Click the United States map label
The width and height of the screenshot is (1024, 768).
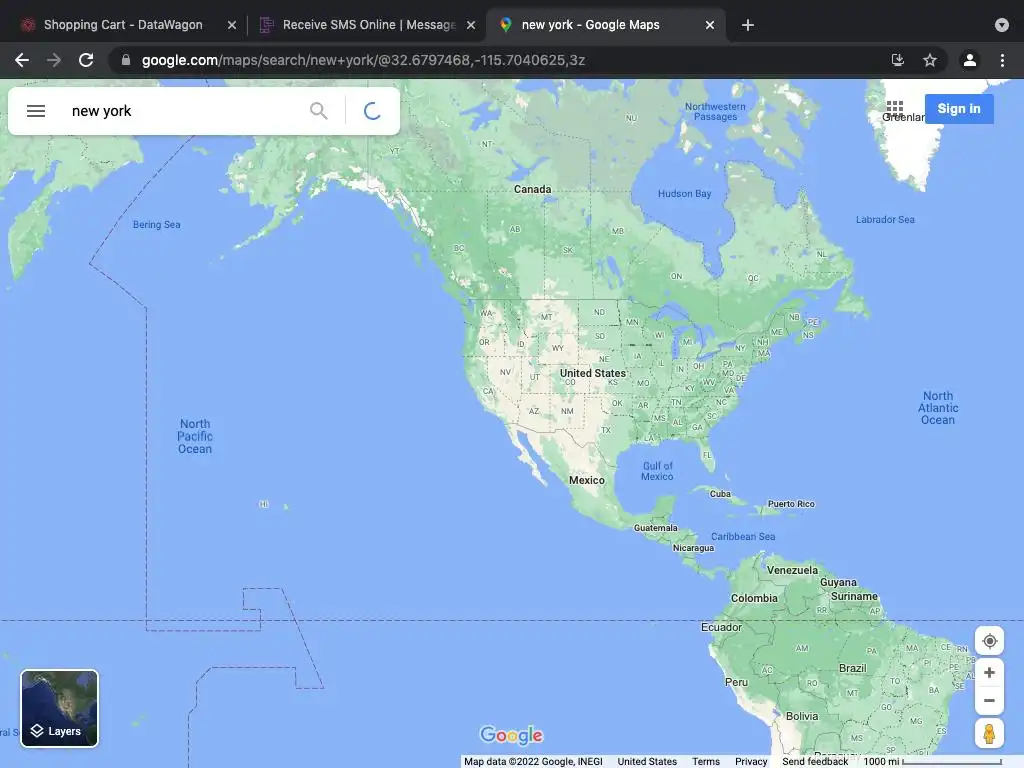pyautogui.click(x=592, y=373)
